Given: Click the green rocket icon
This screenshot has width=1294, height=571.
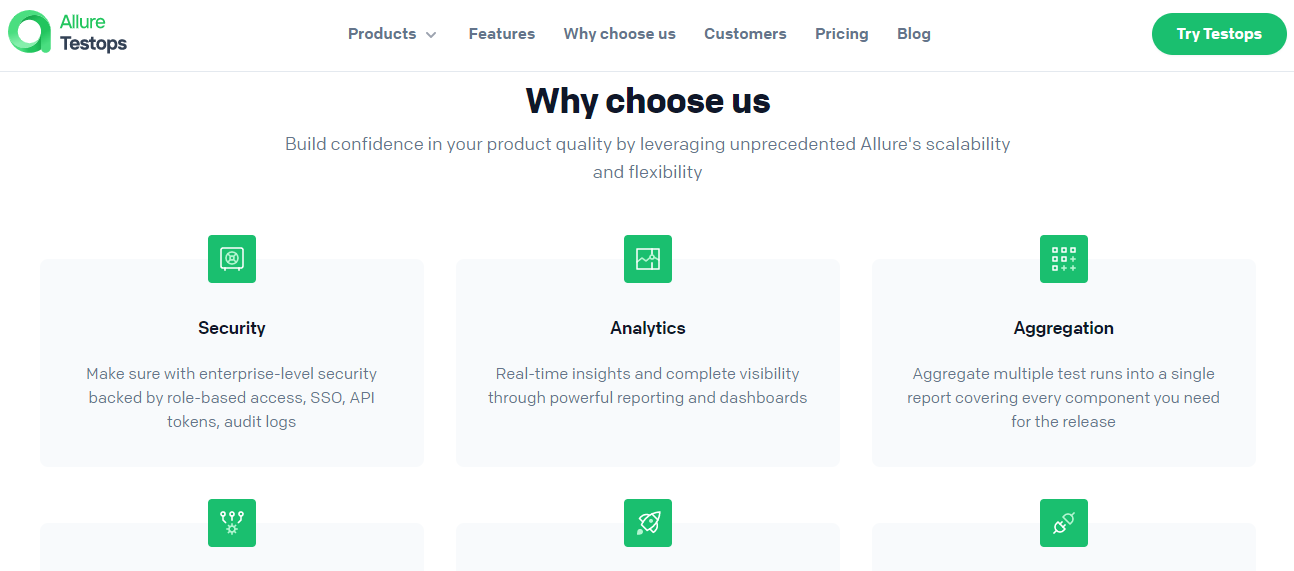Looking at the screenshot, I should tap(648, 523).
